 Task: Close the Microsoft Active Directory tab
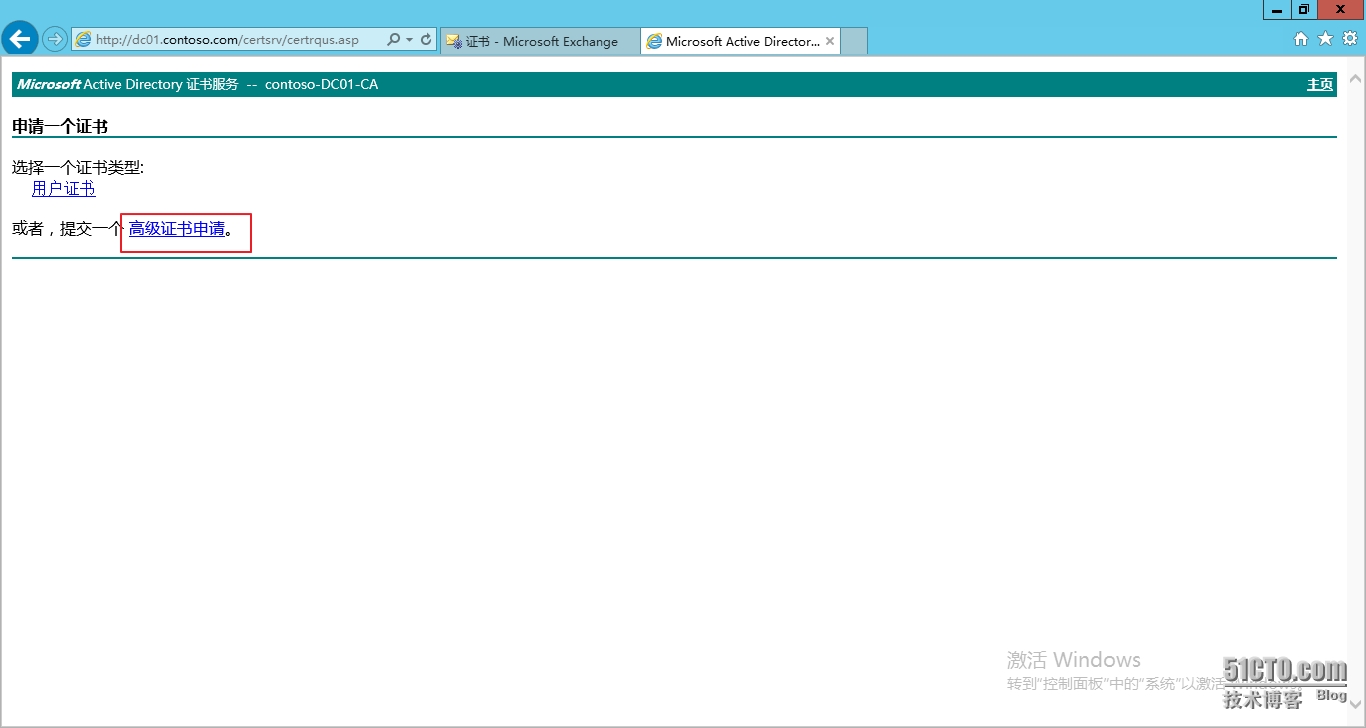tap(830, 41)
